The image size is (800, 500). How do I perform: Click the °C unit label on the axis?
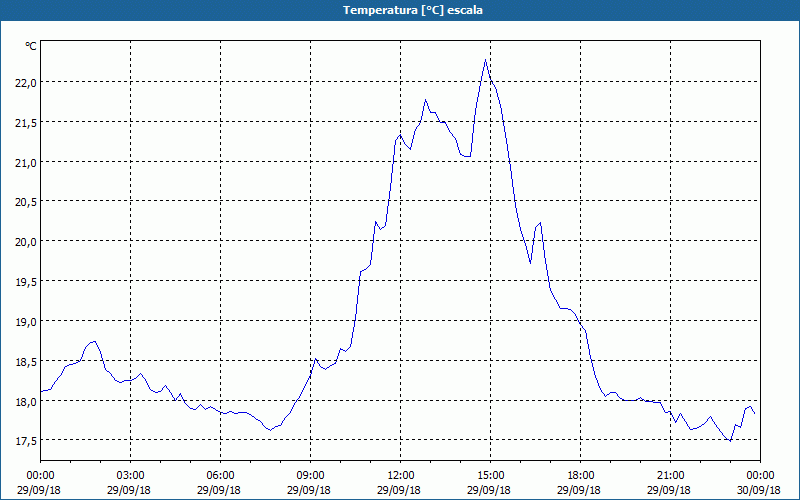pos(31,46)
